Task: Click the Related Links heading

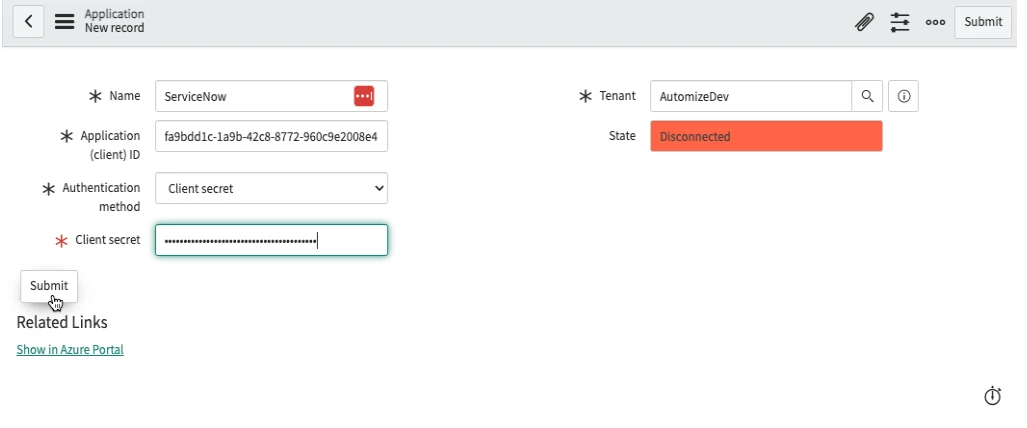Action: (x=62, y=322)
